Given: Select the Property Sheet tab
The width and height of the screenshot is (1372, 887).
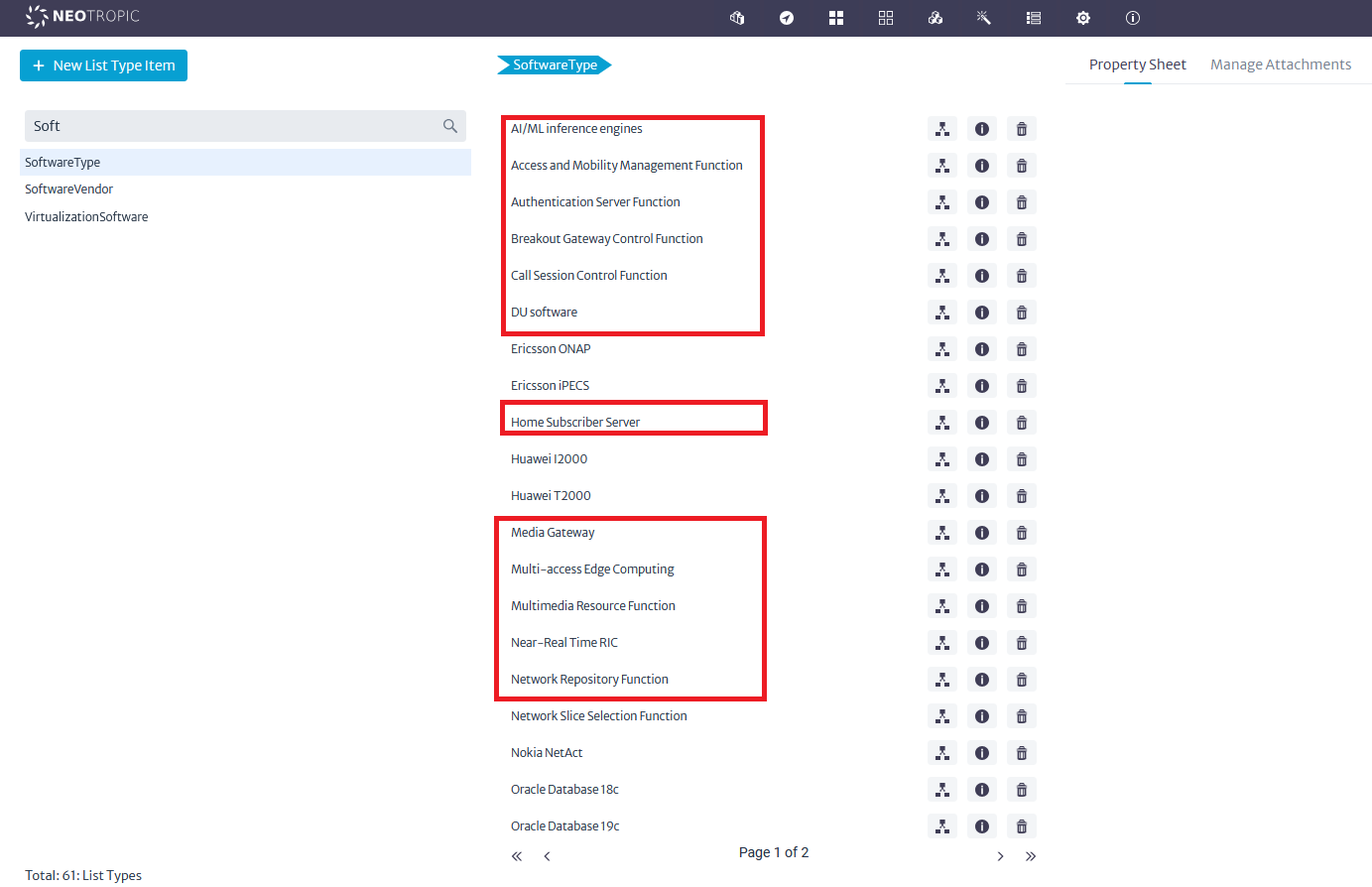Looking at the screenshot, I should pos(1137,63).
